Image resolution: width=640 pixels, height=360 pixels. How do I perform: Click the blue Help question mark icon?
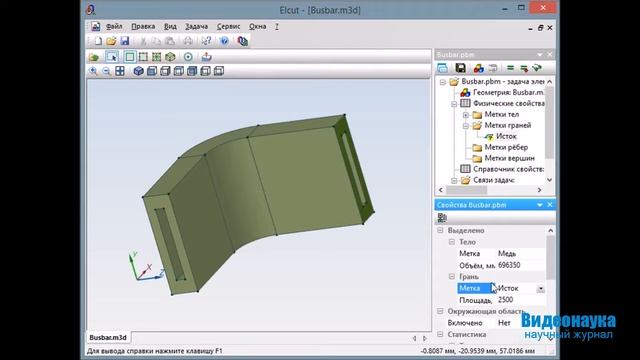[224, 41]
